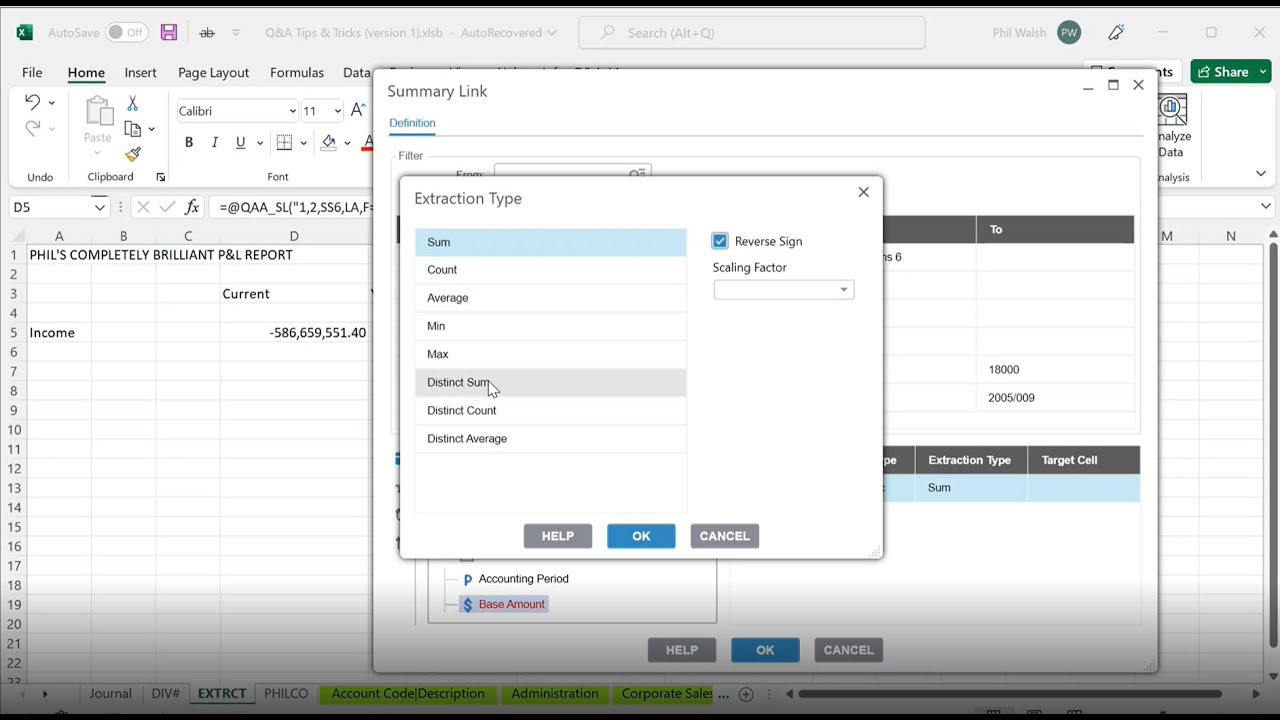Toggle AutoSave switch
This screenshot has height=720, width=1280.
click(x=127, y=32)
